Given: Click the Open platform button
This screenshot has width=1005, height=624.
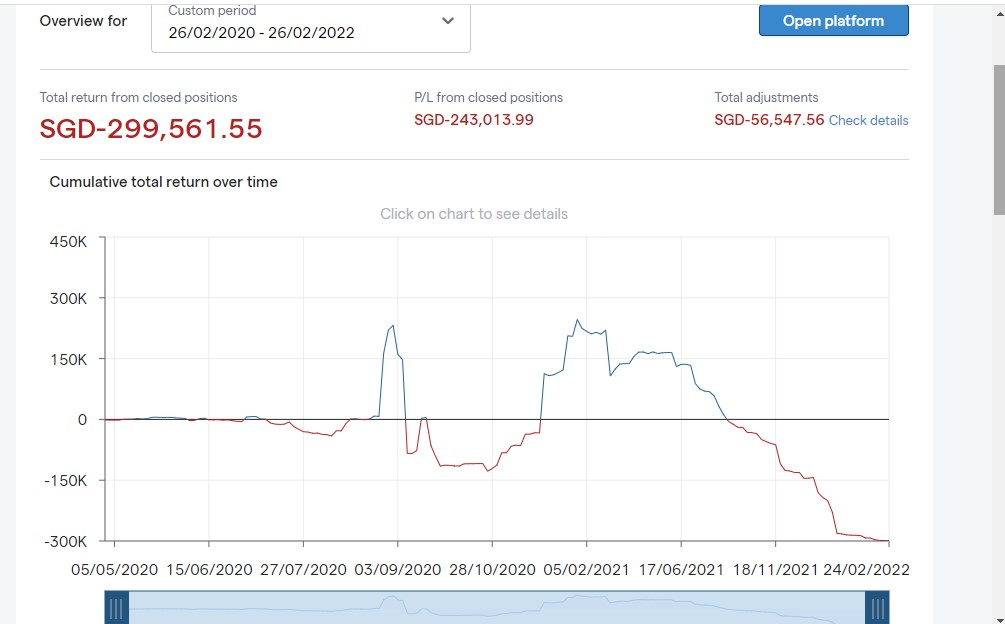Looking at the screenshot, I should (x=833, y=21).
